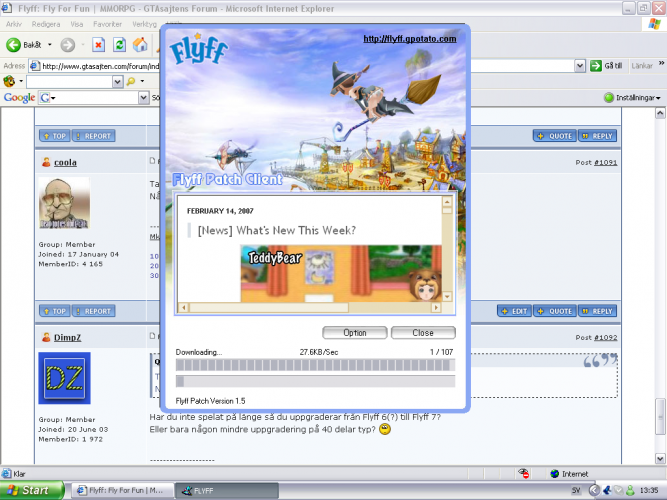This screenshot has width=667, height=500.
Task: Click the TOP button above coola's post
Action: (x=55, y=136)
